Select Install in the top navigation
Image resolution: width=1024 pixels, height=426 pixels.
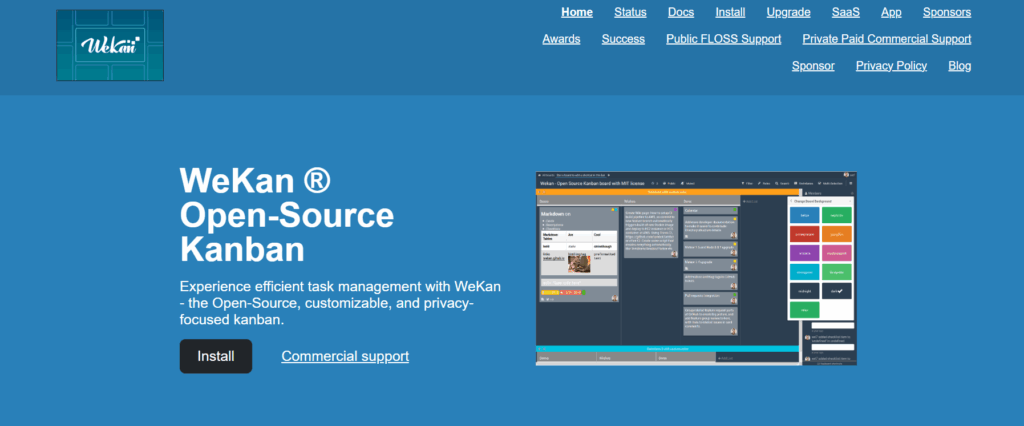point(730,13)
